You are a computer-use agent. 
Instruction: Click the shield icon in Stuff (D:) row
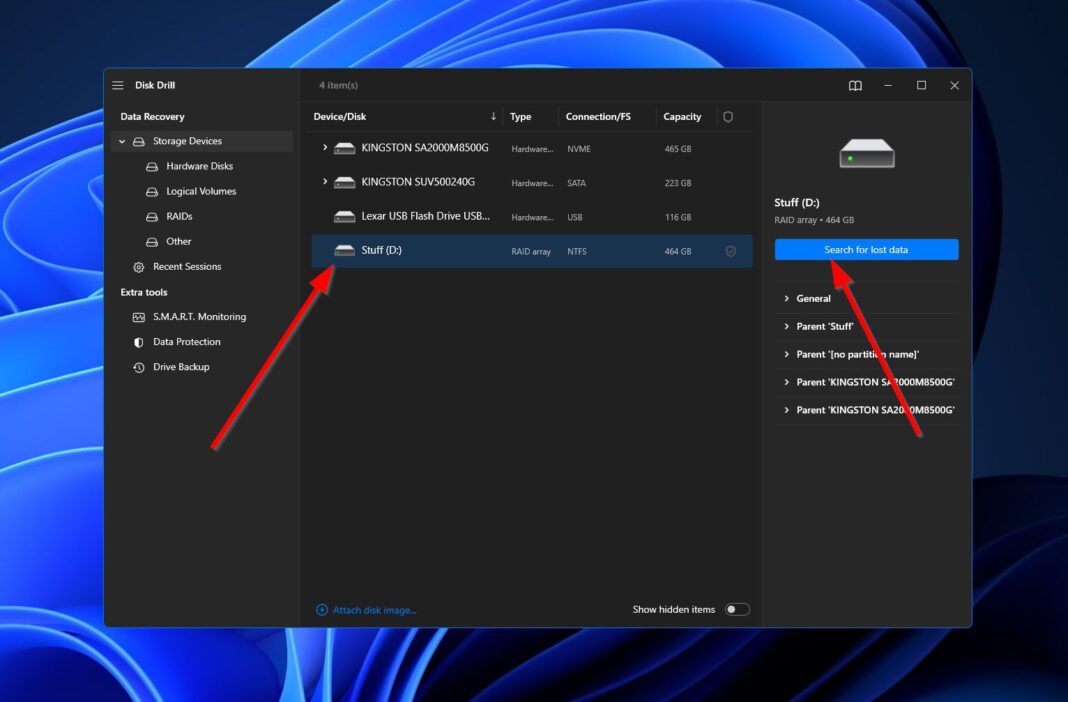(730, 252)
